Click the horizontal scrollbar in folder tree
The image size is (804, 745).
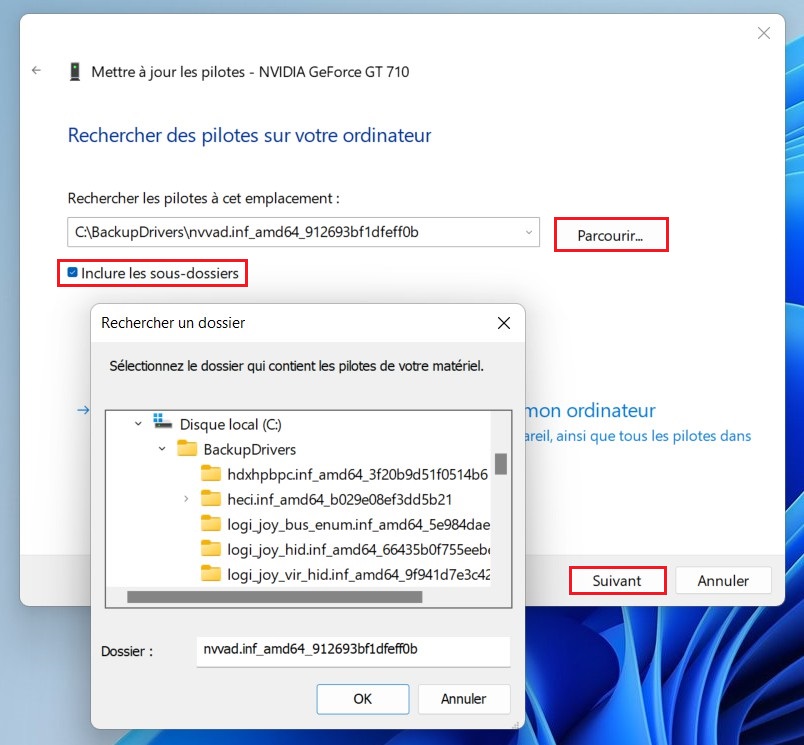(274, 597)
